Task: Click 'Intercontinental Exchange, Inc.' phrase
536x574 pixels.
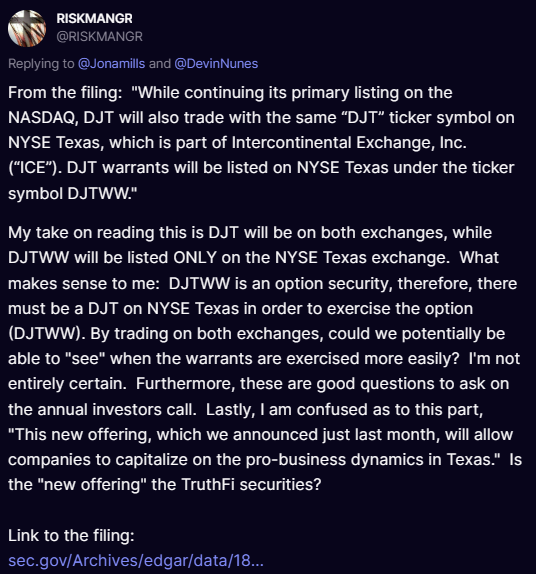Action: click(349, 143)
